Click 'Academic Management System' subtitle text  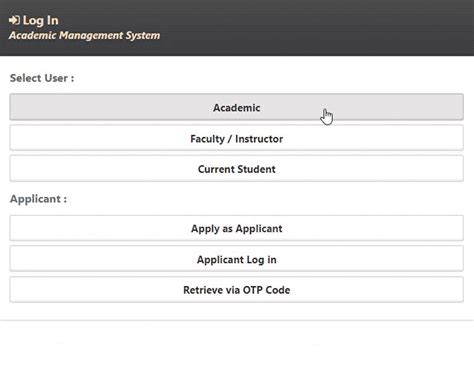pos(85,35)
